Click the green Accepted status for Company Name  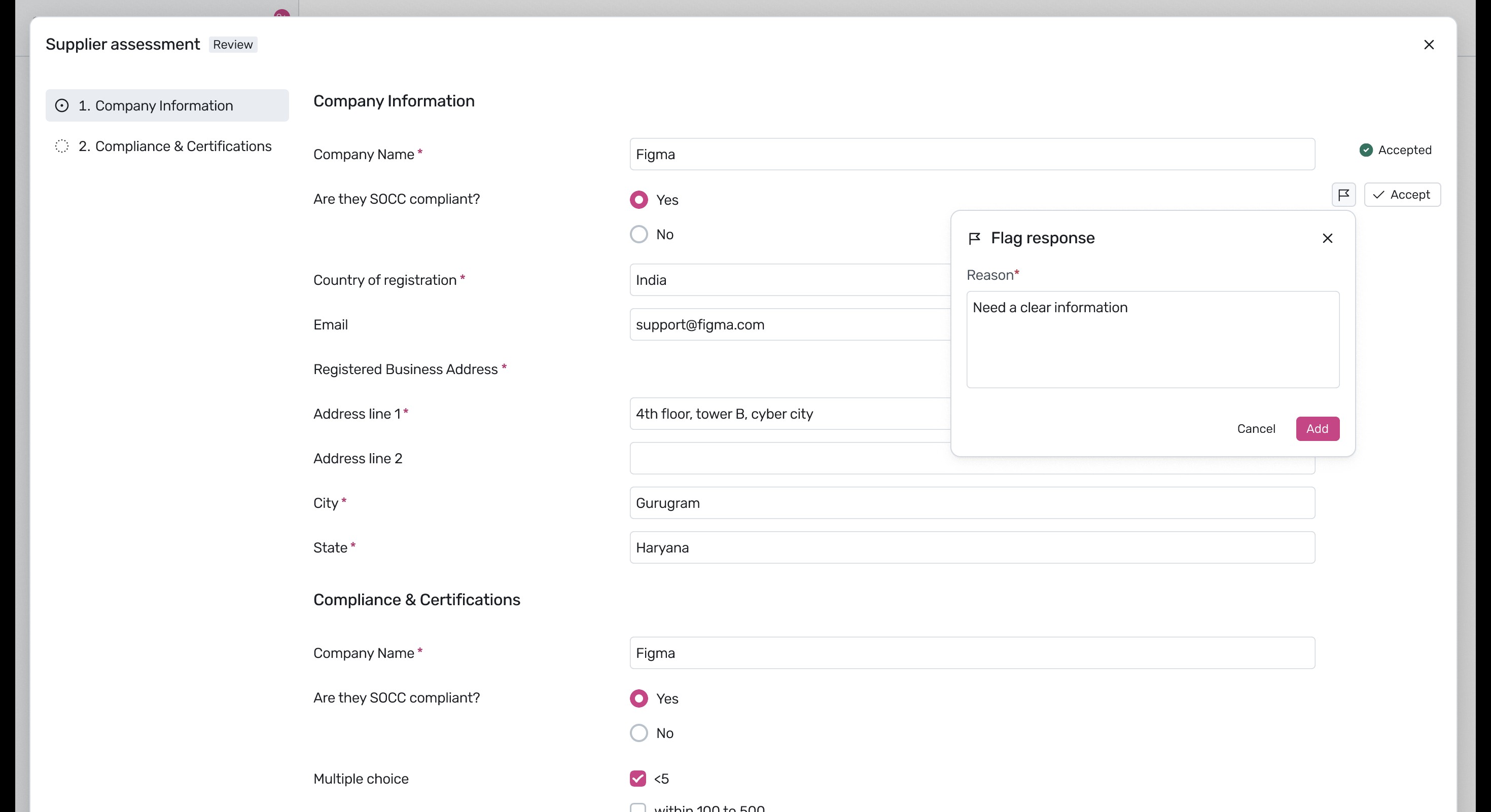pos(1395,150)
